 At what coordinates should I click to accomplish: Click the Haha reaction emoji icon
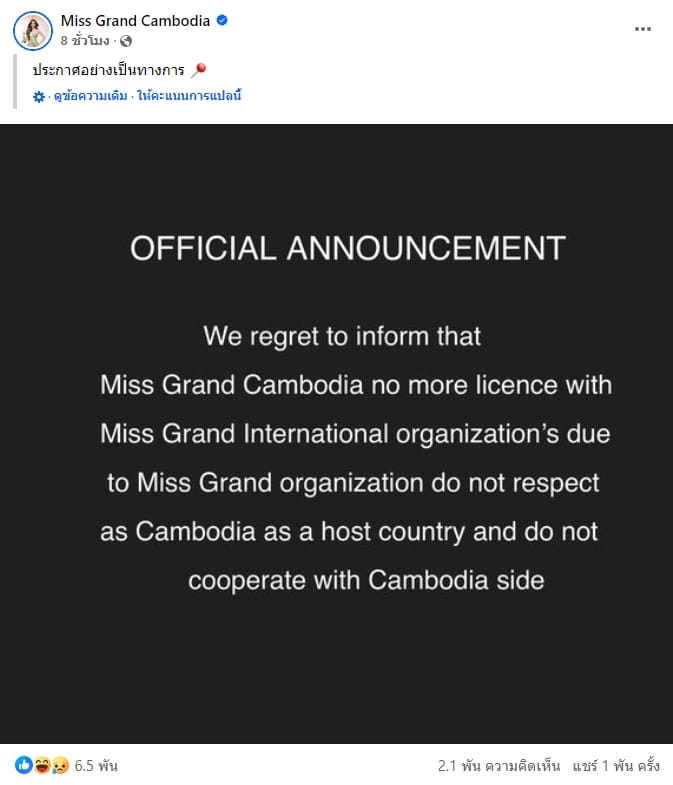[41, 766]
